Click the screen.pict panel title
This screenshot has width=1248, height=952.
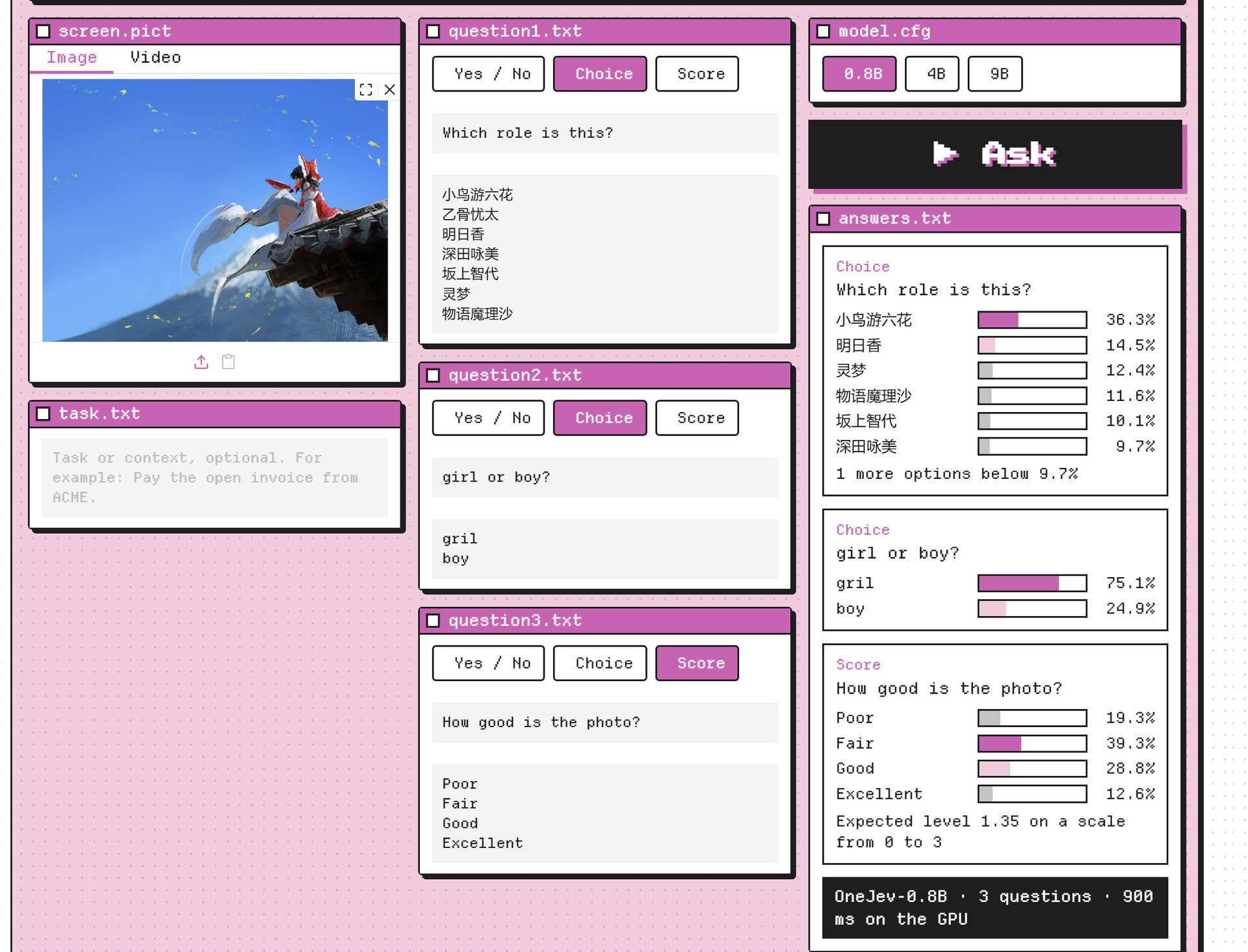[x=115, y=31]
